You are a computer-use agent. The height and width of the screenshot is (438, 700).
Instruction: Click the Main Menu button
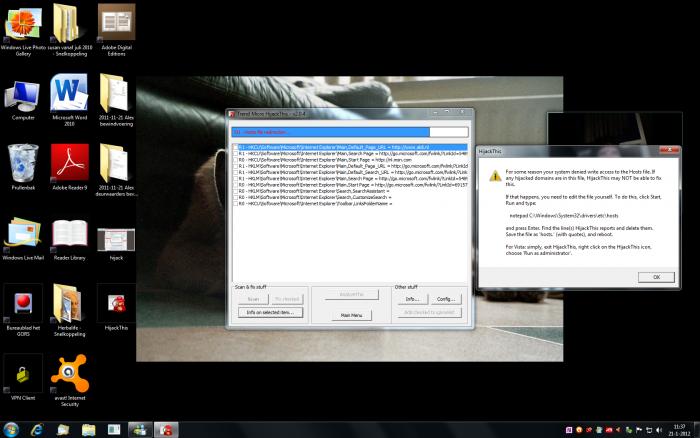point(352,315)
